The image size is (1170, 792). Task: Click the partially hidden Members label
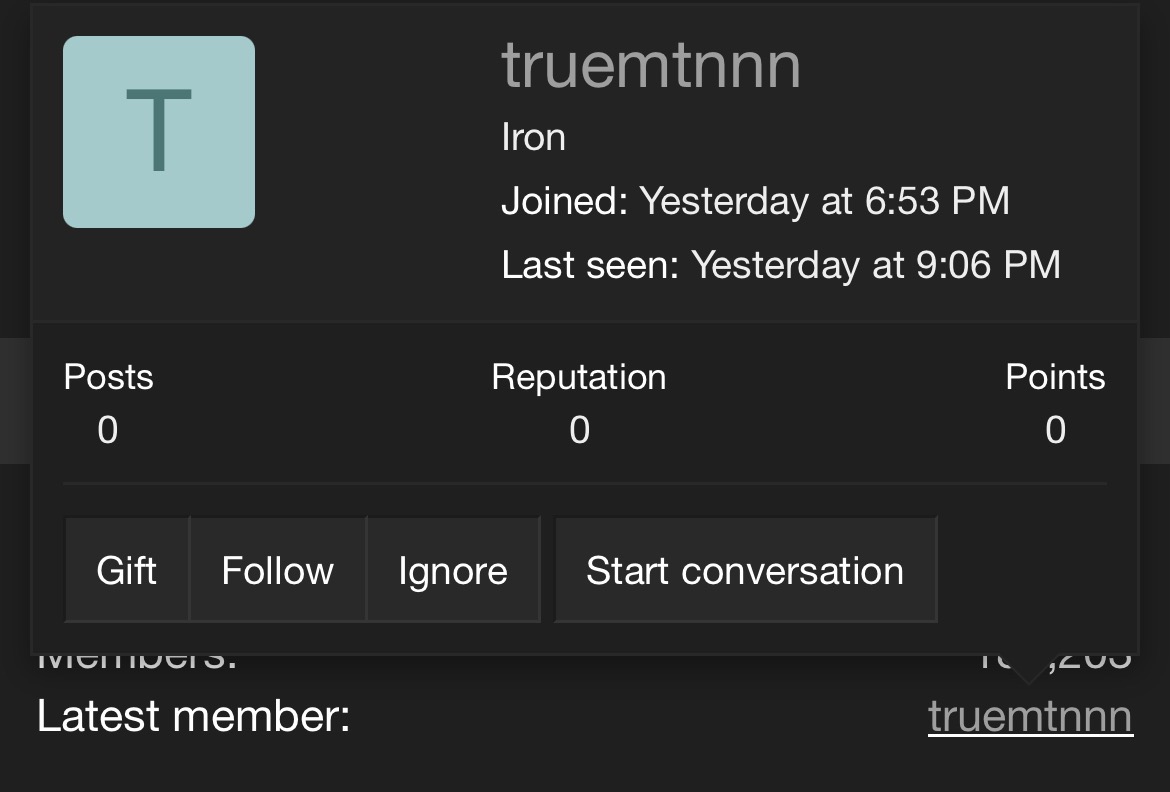pyautogui.click(x=137, y=662)
